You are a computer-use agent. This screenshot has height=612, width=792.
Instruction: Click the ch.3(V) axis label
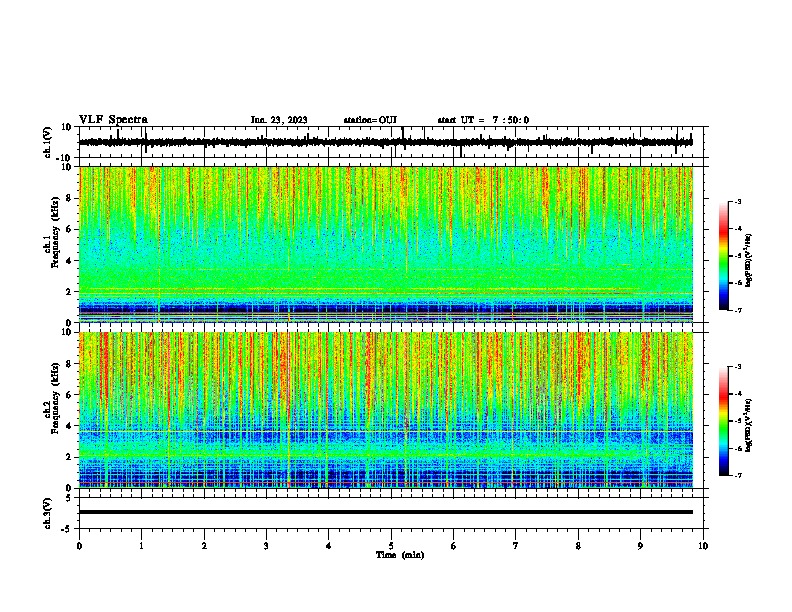tap(48, 513)
